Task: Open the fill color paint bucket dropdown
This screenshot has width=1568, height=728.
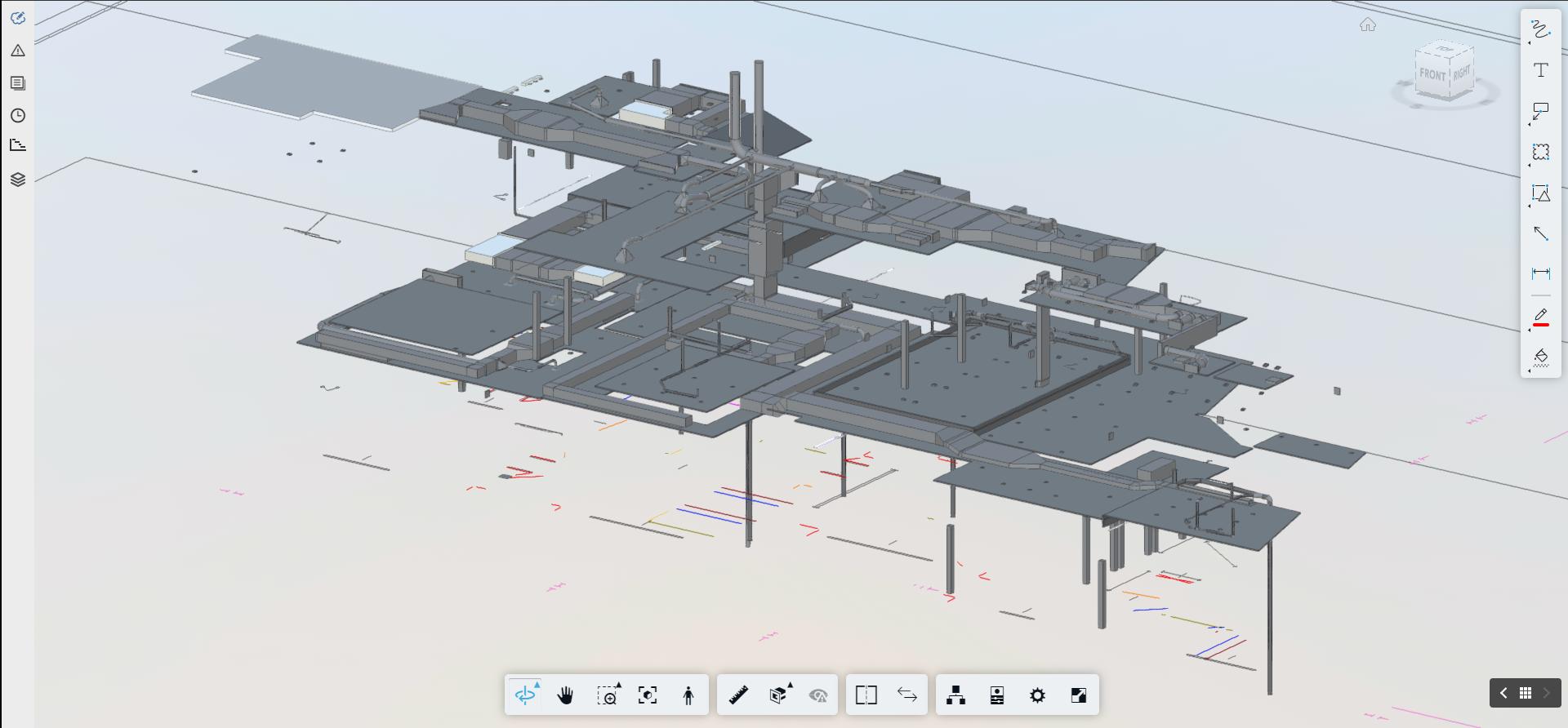Action: (x=1530, y=371)
